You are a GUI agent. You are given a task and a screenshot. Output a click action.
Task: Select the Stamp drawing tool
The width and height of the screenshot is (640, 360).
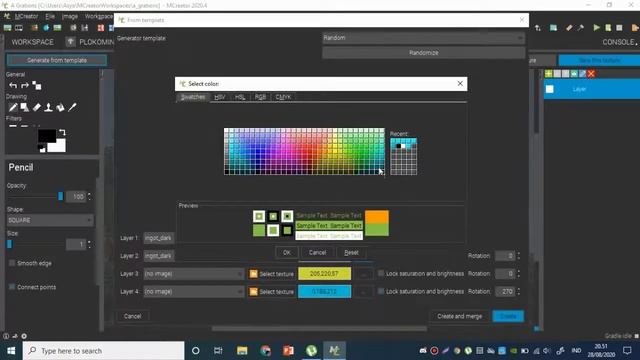tap(48, 107)
